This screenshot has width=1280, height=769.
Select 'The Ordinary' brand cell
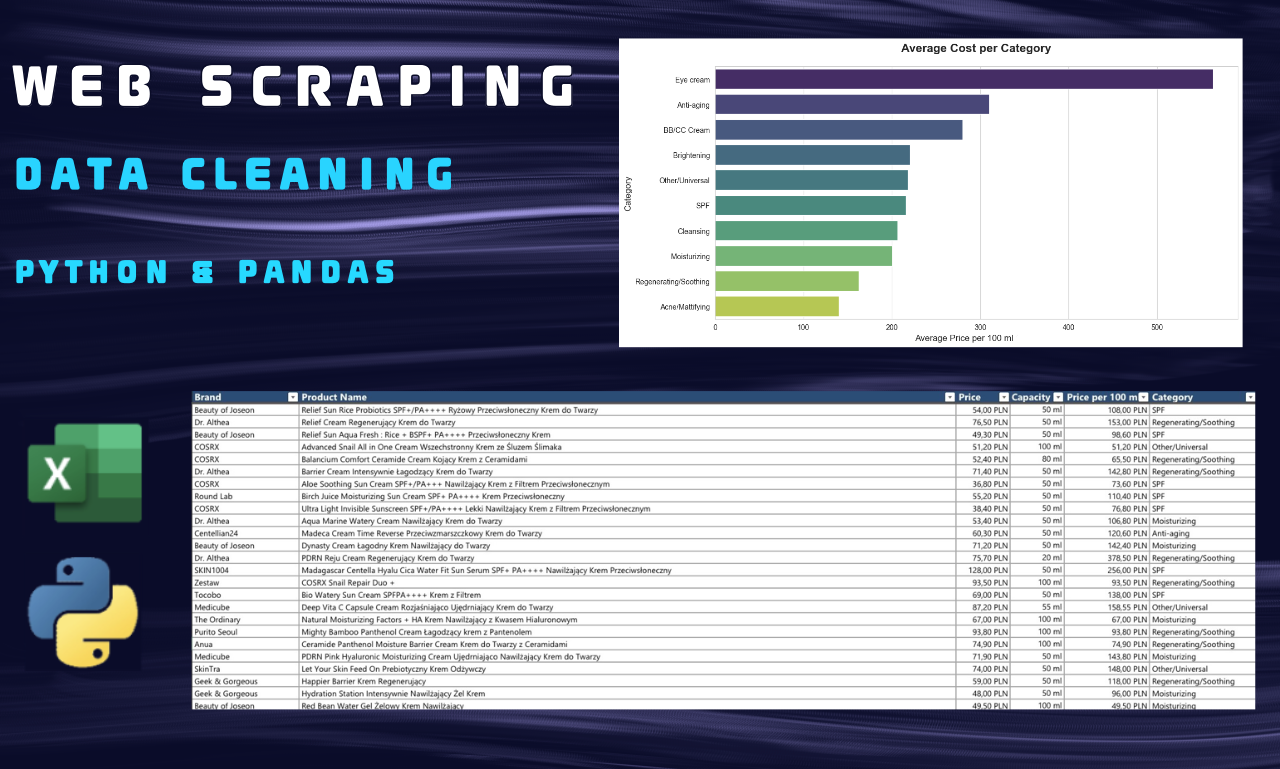(245, 619)
